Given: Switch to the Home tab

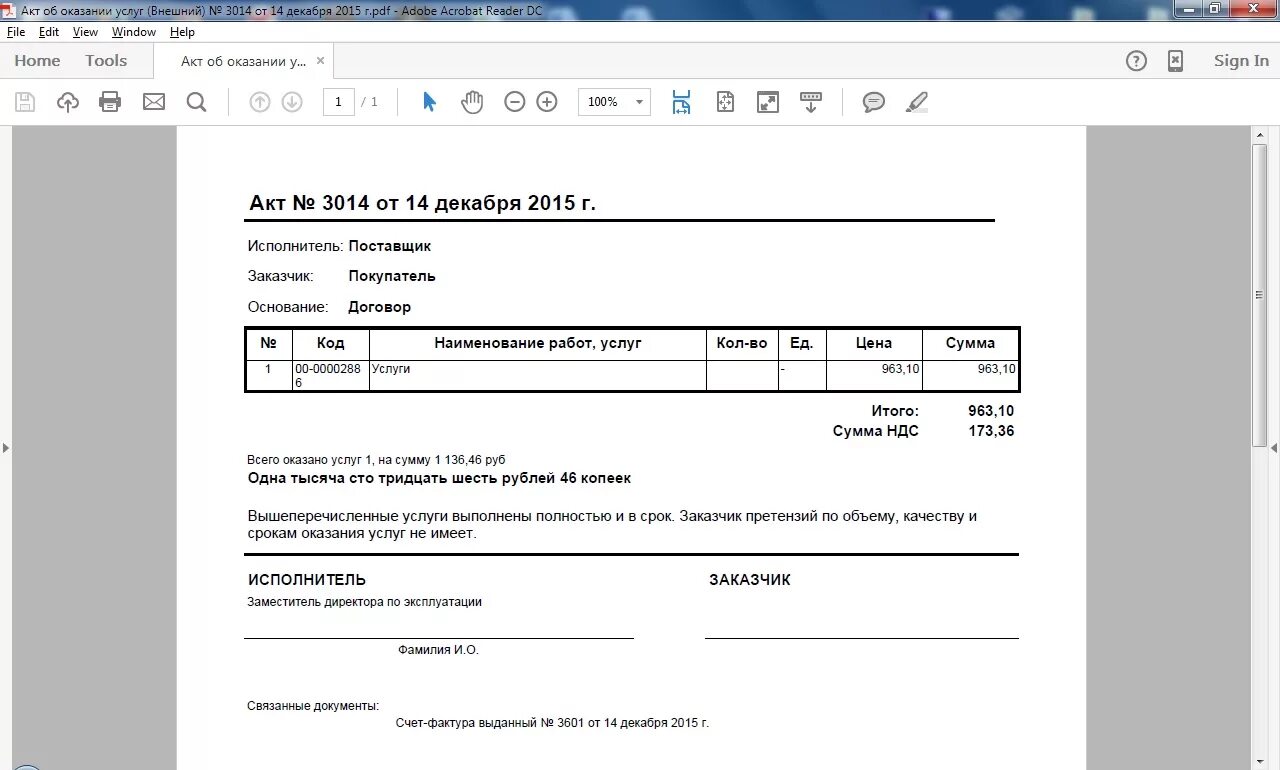Looking at the screenshot, I should (37, 61).
